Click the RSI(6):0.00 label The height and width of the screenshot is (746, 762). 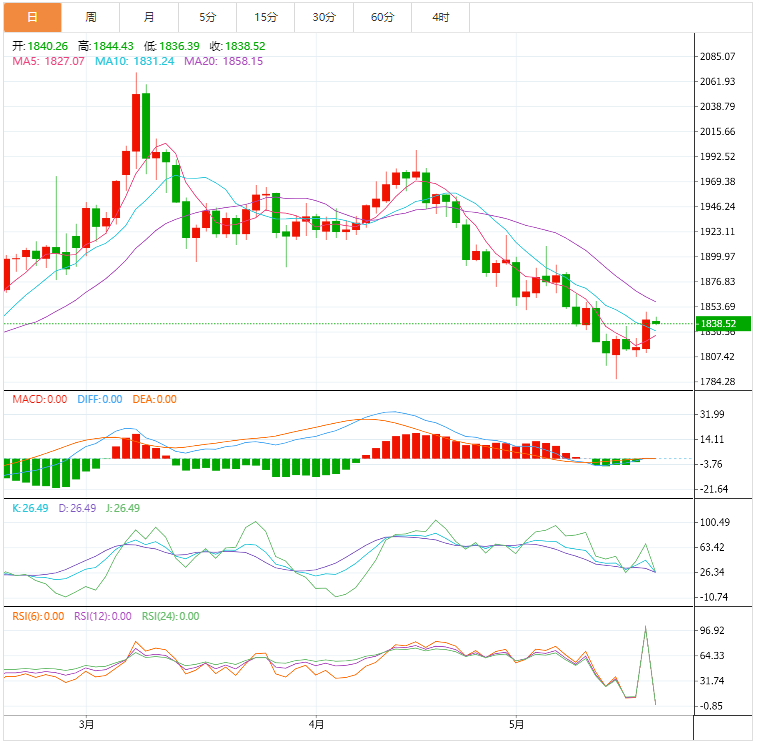38,617
